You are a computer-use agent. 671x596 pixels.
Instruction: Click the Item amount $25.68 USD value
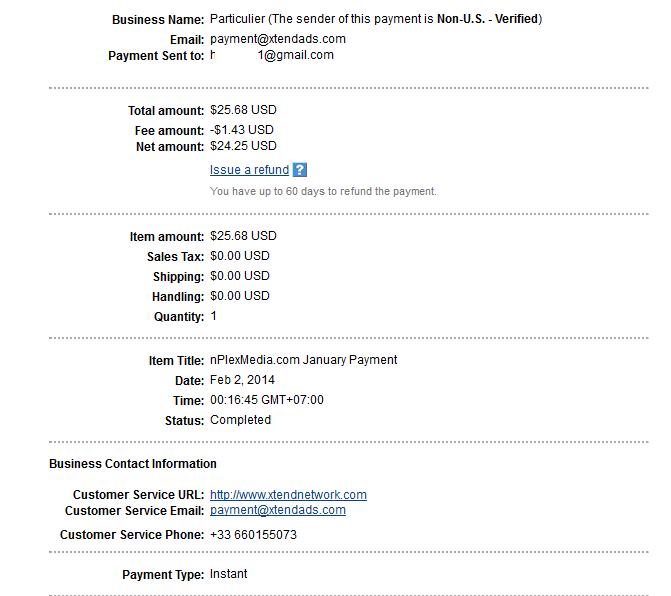coord(243,236)
